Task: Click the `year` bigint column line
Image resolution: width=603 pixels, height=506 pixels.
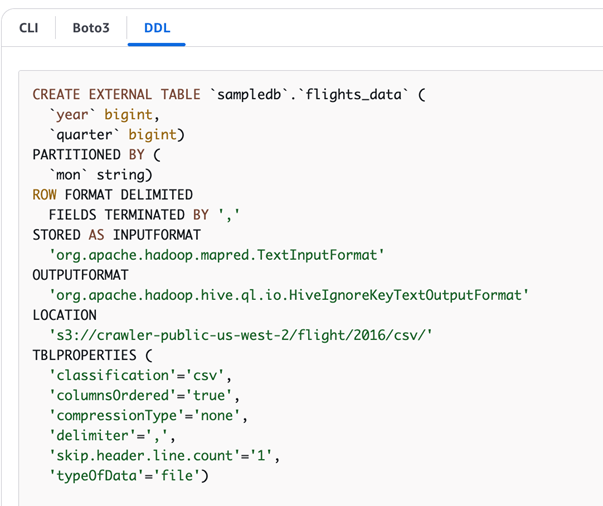Action: [x=104, y=115]
